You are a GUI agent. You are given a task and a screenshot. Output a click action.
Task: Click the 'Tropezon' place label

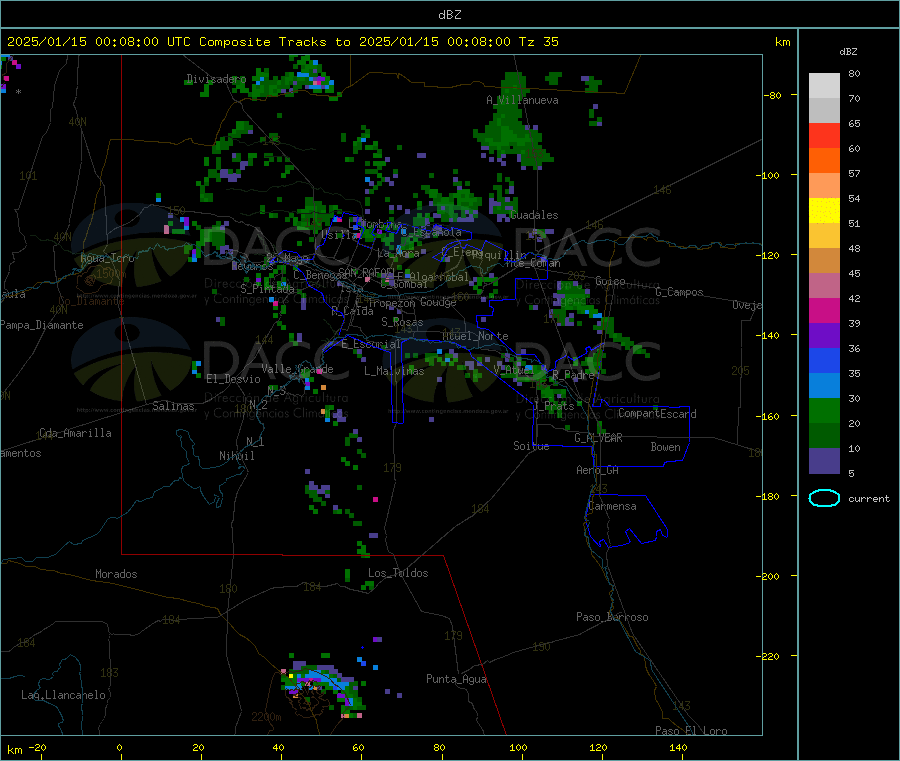point(391,303)
